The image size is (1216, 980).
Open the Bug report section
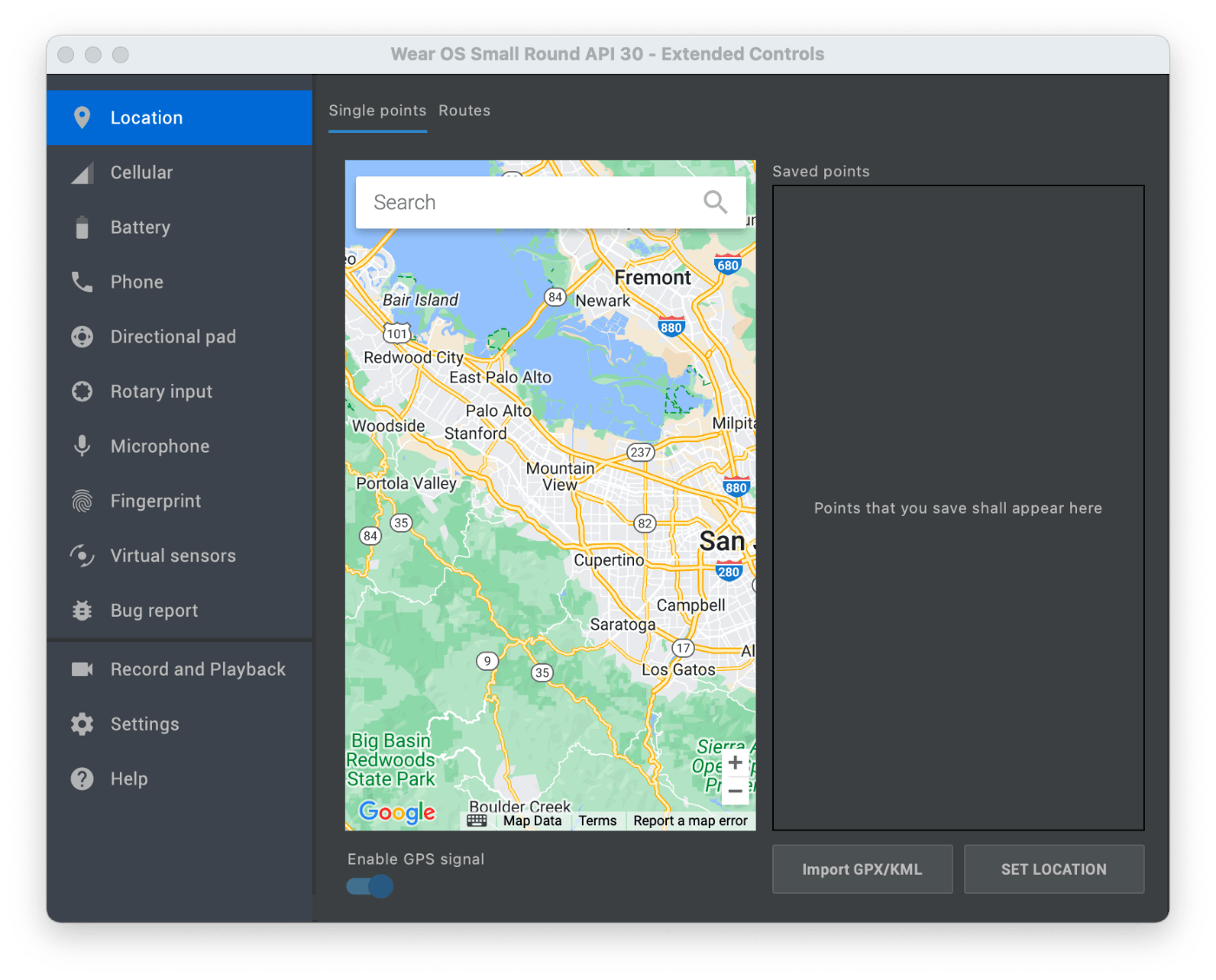pyautogui.click(x=180, y=610)
